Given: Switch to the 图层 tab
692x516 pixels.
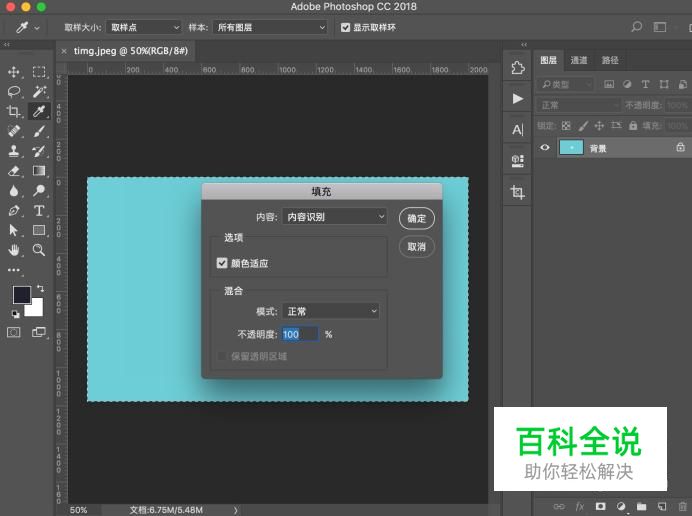Looking at the screenshot, I should tap(549, 60).
